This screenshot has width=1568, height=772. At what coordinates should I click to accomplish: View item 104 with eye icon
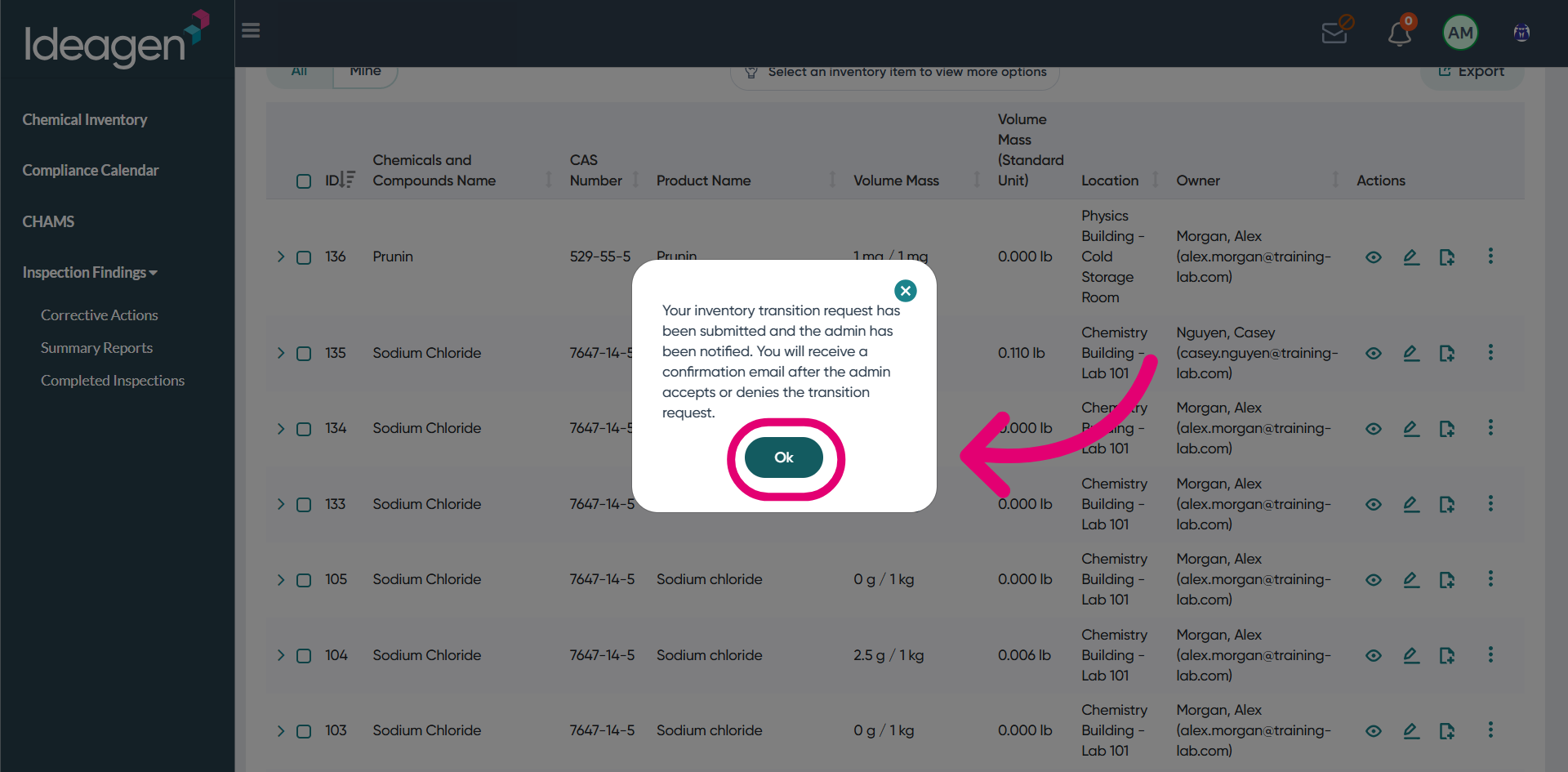[x=1374, y=656]
